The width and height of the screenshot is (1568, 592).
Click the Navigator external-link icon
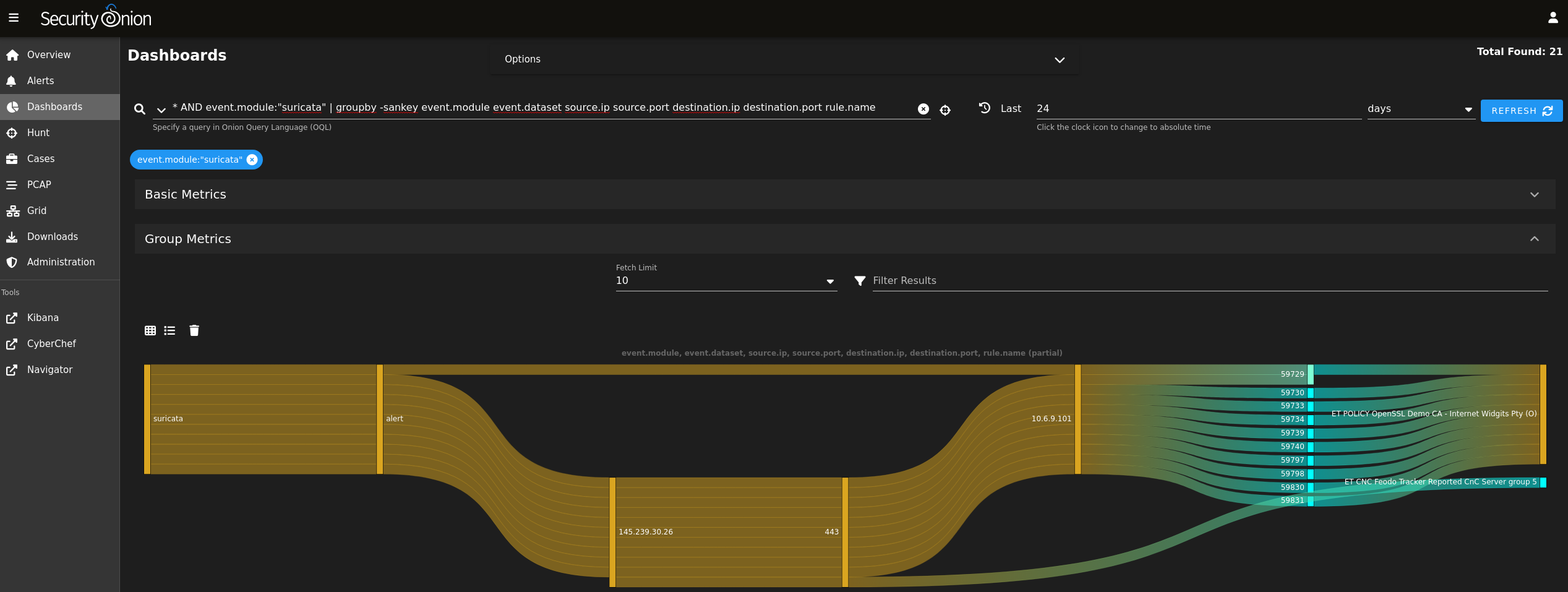click(x=12, y=370)
